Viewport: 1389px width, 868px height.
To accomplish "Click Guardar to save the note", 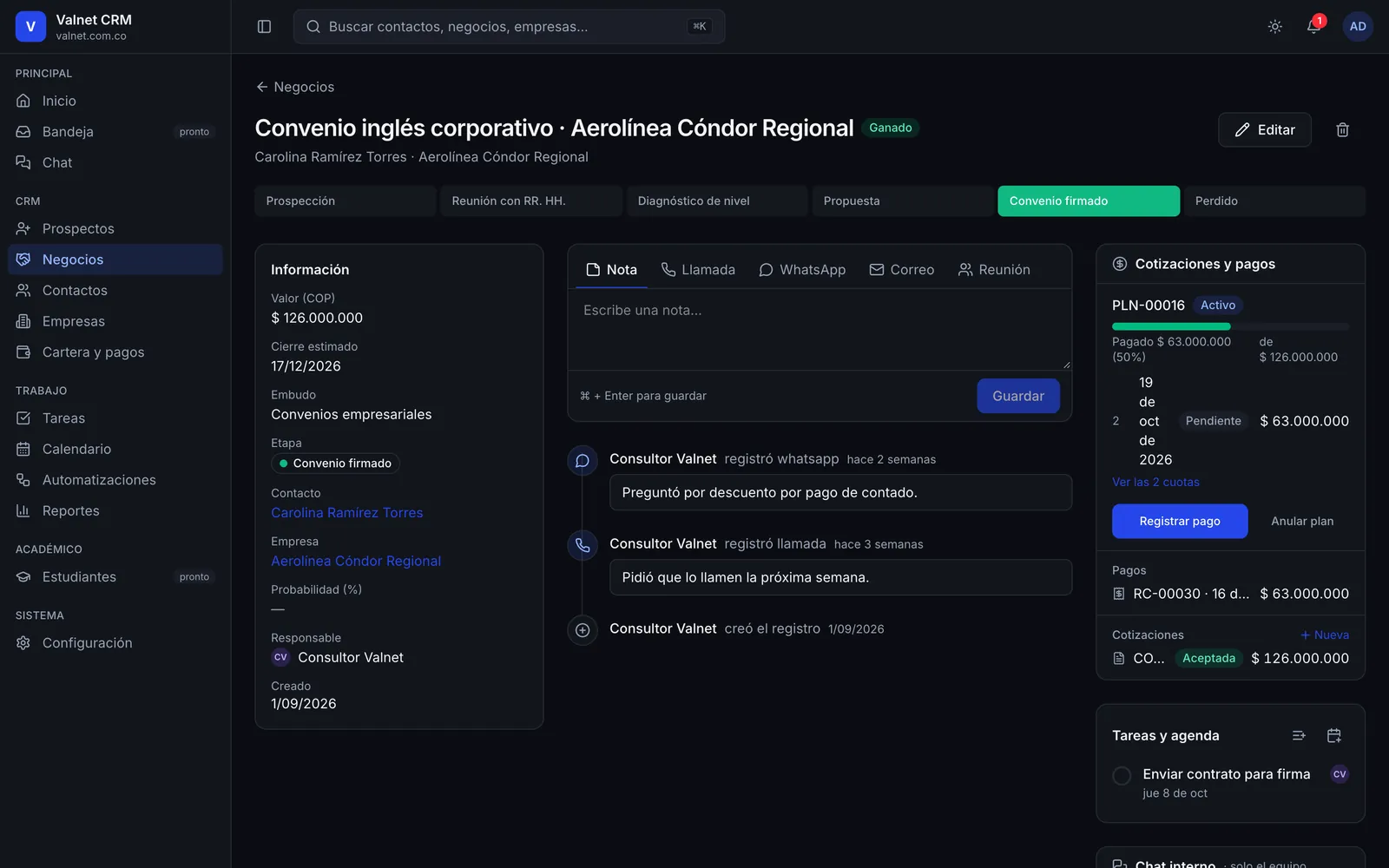I will coord(1018,396).
